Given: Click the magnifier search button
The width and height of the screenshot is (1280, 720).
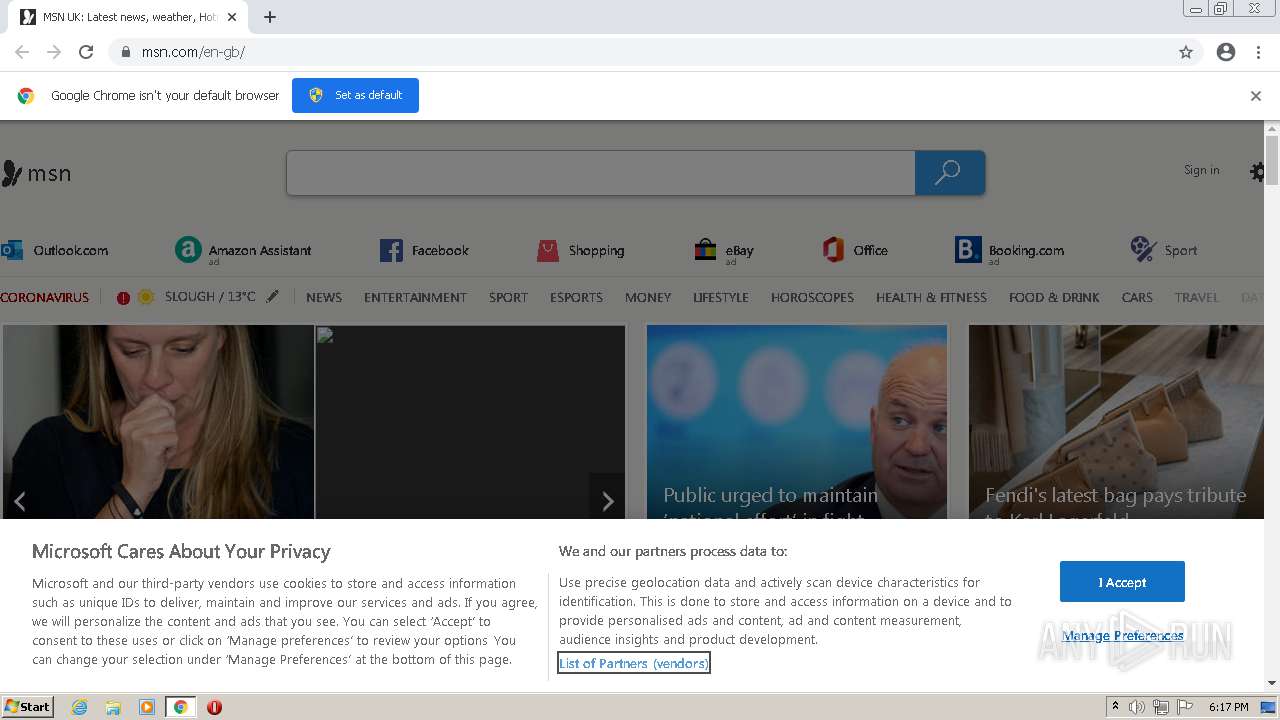Looking at the screenshot, I should [x=949, y=173].
